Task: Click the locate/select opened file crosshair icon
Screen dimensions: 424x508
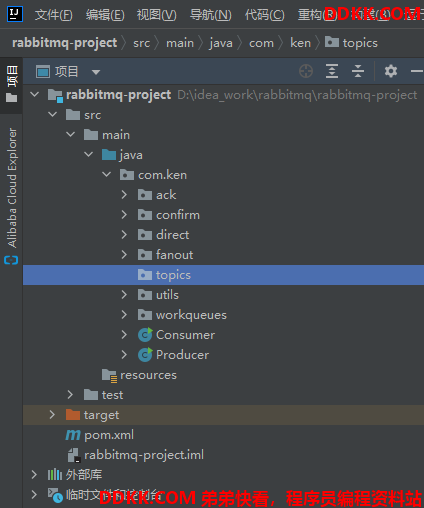Action: pos(306,71)
